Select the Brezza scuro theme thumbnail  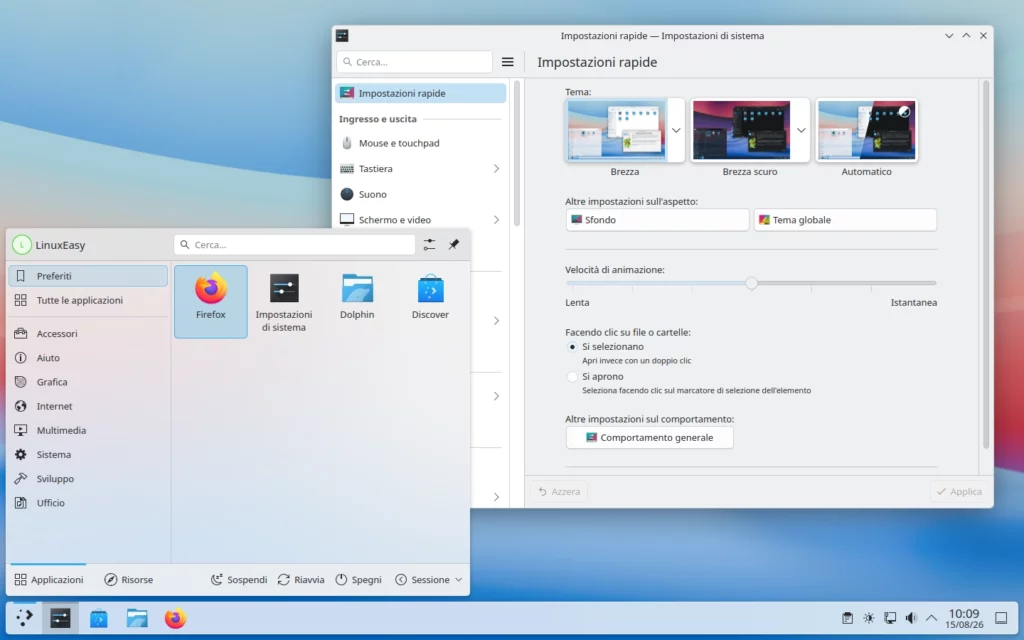coord(741,130)
